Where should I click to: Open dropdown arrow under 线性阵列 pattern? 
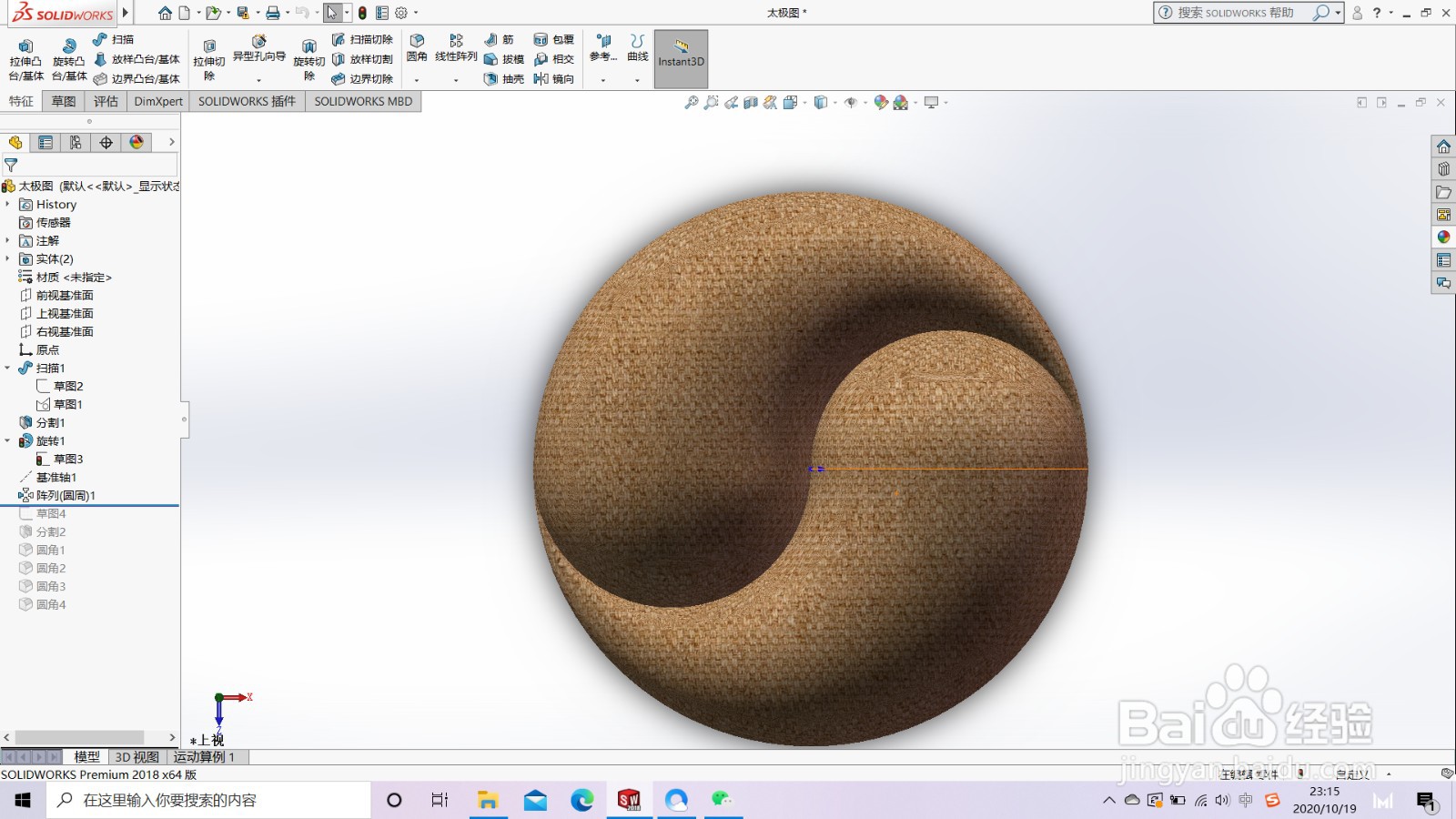[x=456, y=80]
